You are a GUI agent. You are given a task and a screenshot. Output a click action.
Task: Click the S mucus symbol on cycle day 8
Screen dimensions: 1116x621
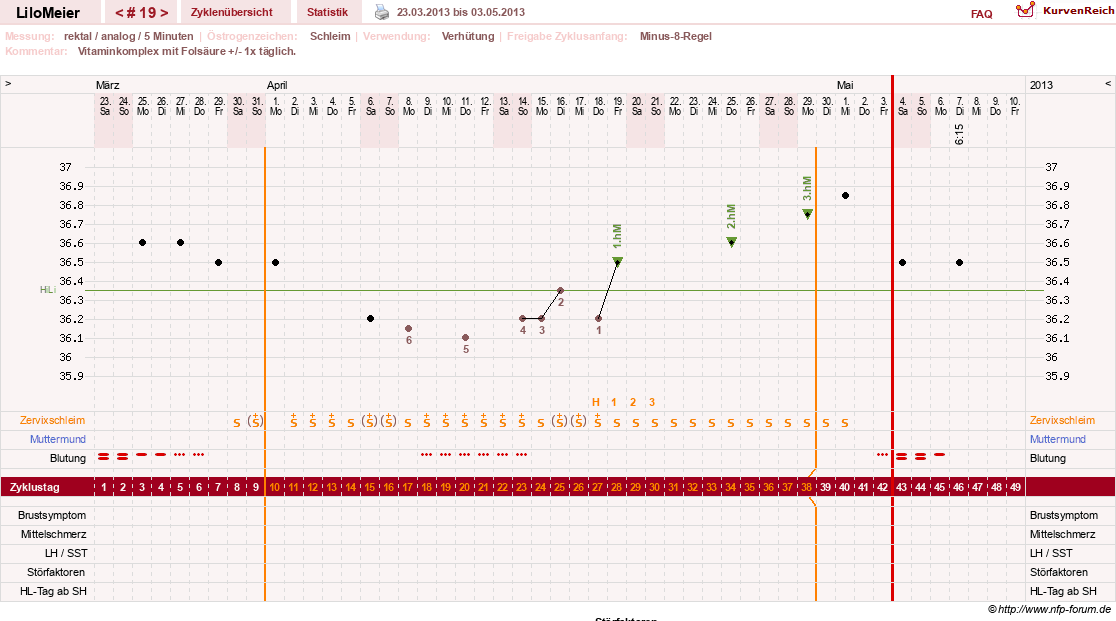[237, 423]
